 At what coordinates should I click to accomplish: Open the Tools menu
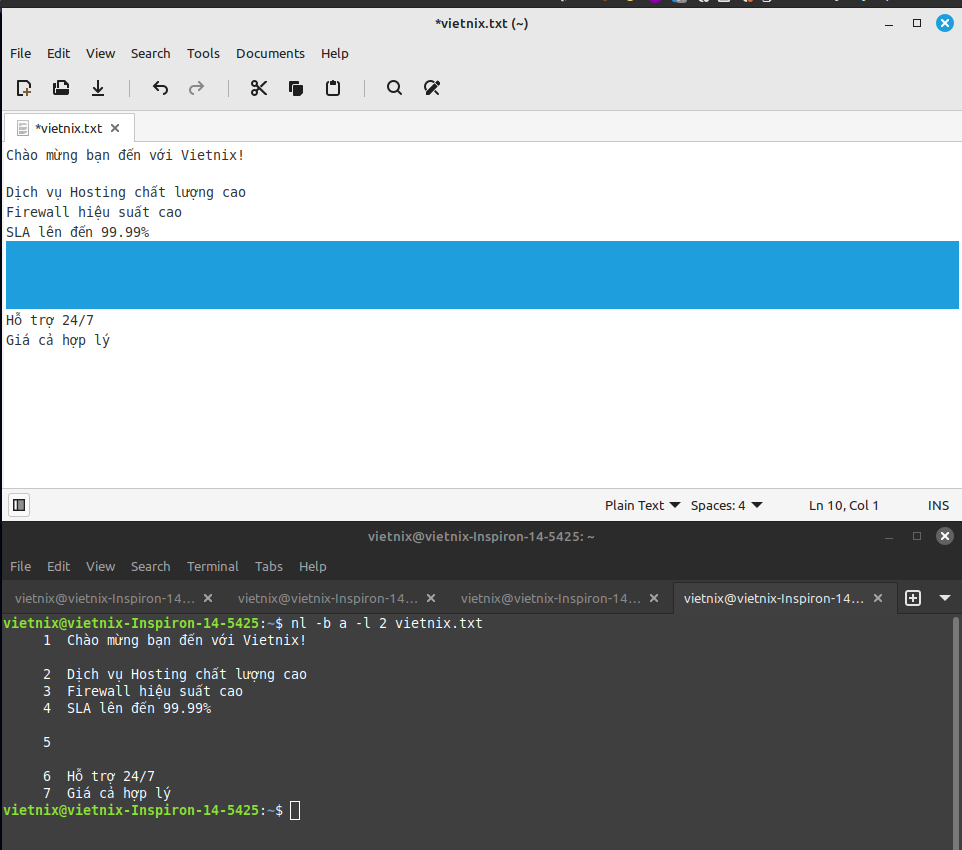[203, 53]
